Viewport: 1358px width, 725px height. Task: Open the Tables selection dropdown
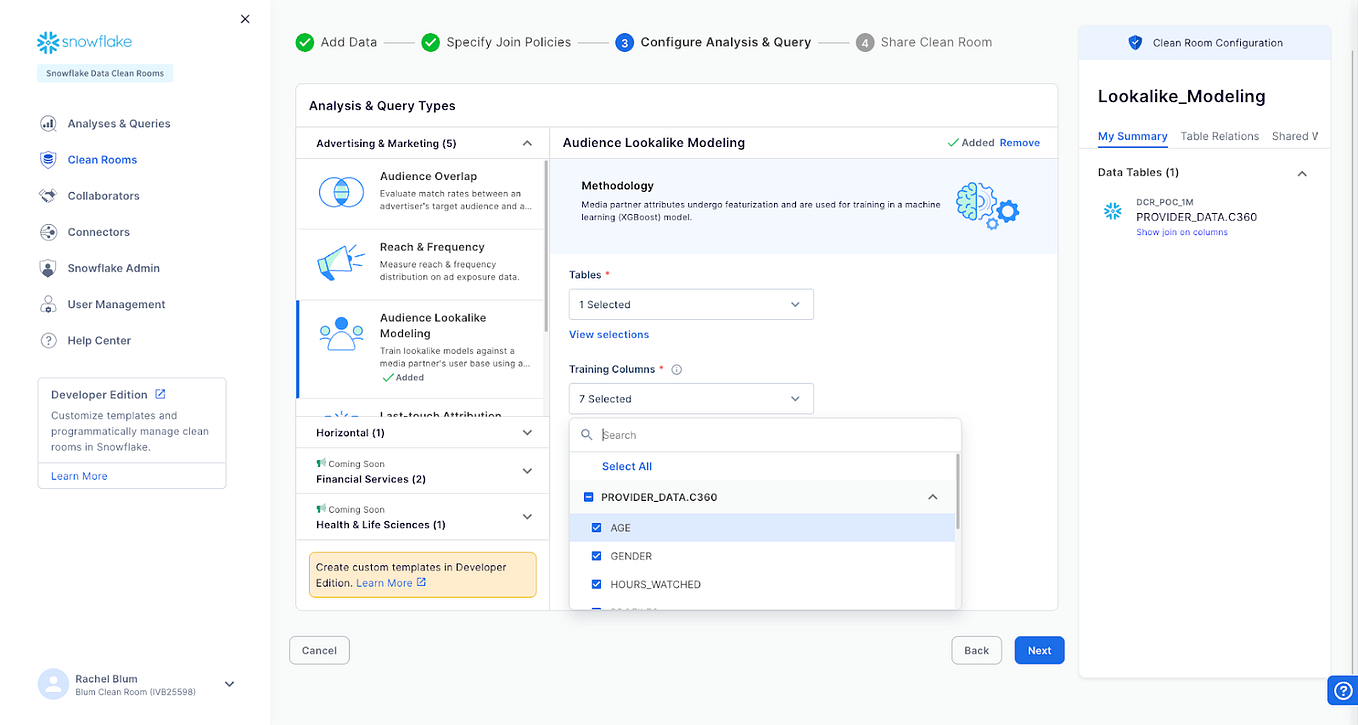coord(691,304)
